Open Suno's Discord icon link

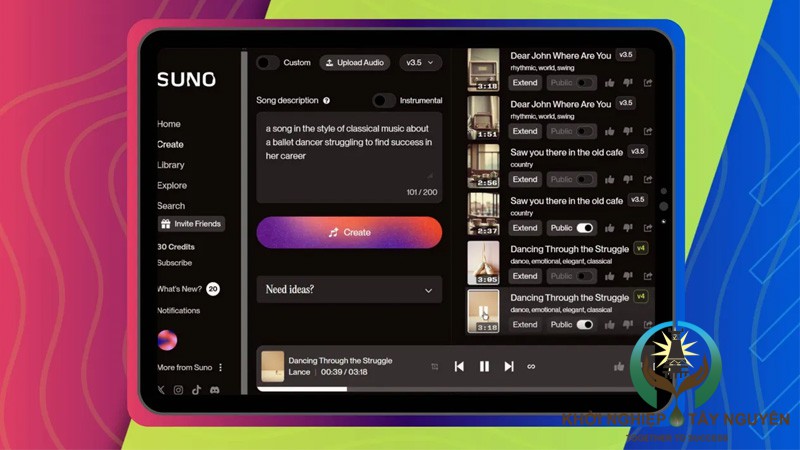(214, 390)
